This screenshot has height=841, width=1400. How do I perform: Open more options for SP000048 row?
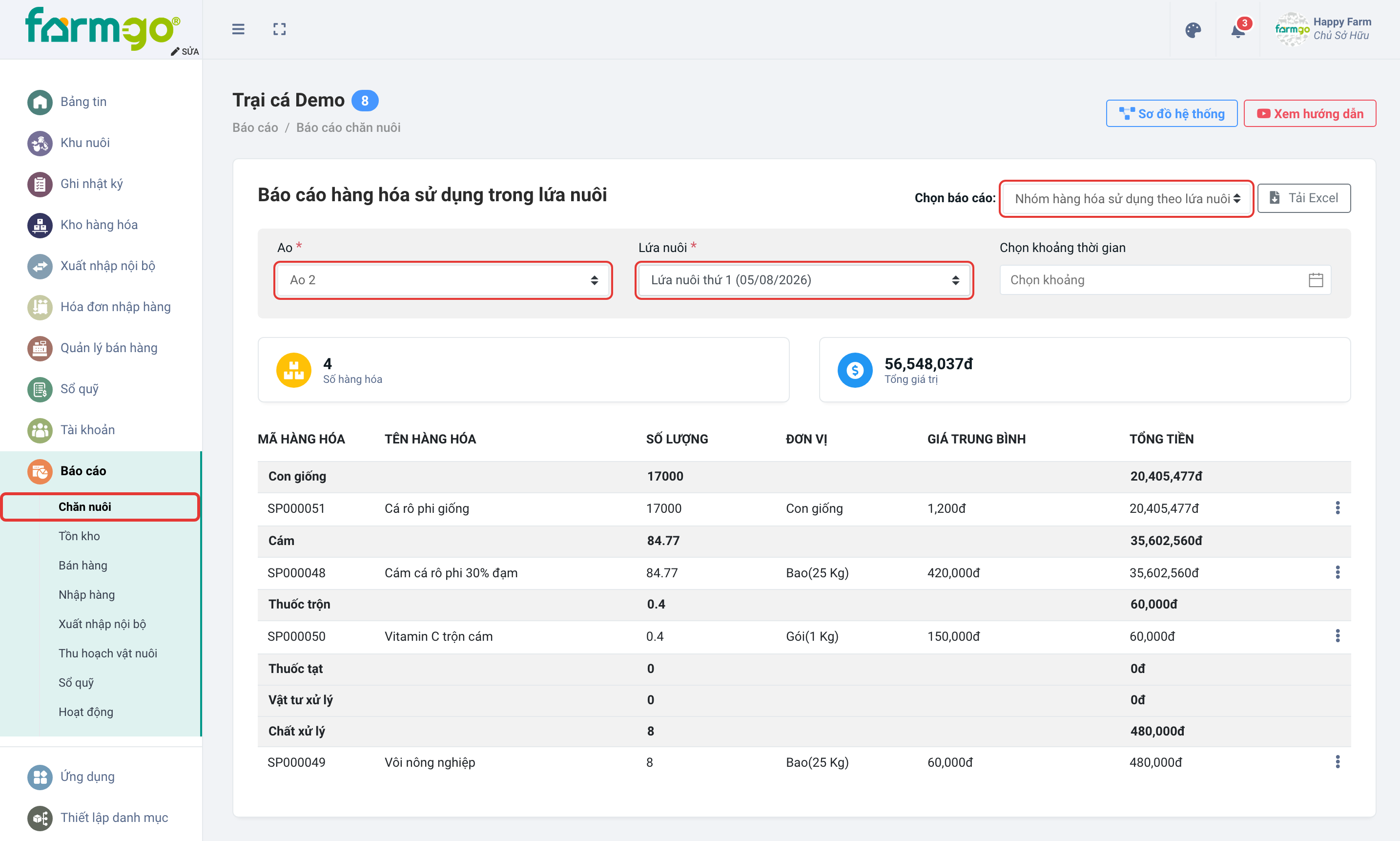coord(1338,572)
